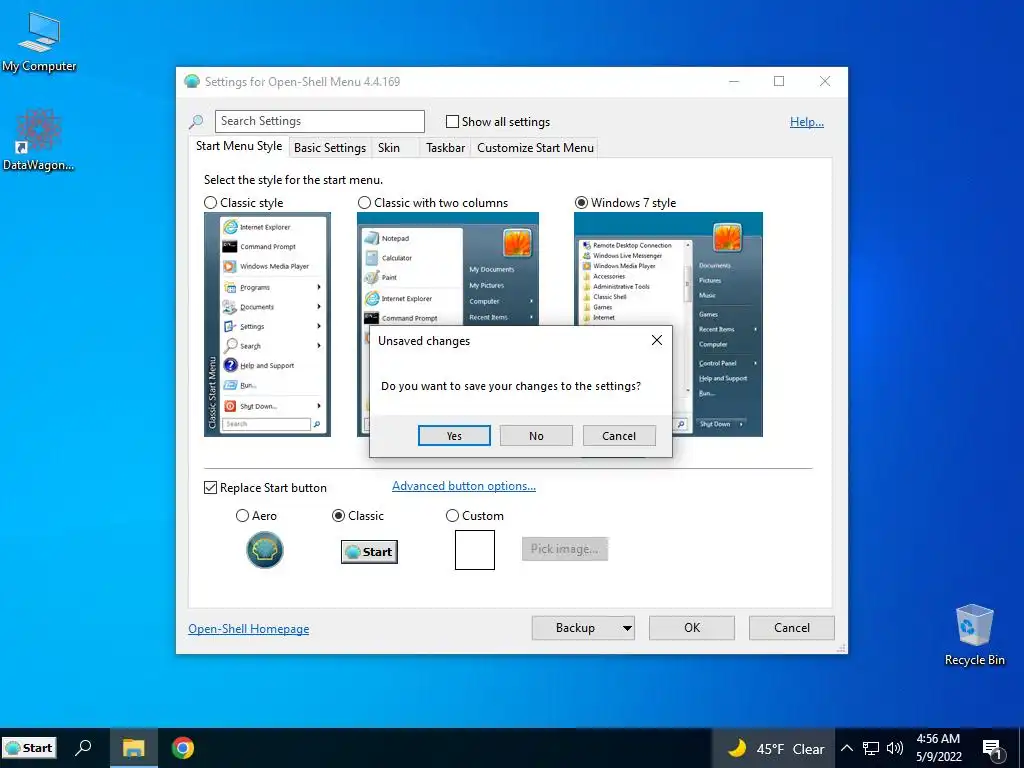Open taskbar search magnifier
The height and width of the screenshot is (768, 1024).
pos(83,748)
